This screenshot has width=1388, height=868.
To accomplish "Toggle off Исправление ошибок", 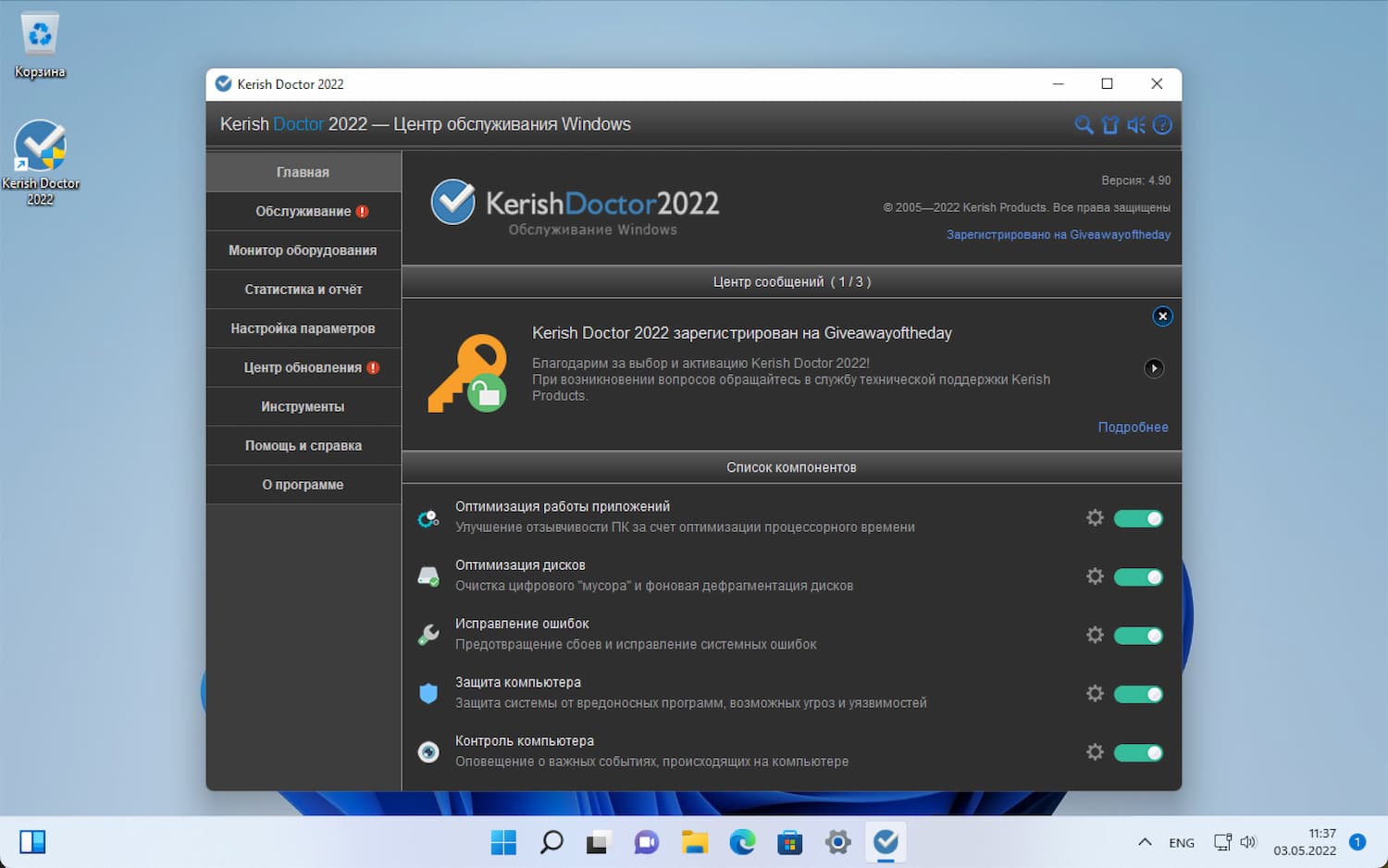I will (x=1138, y=635).
